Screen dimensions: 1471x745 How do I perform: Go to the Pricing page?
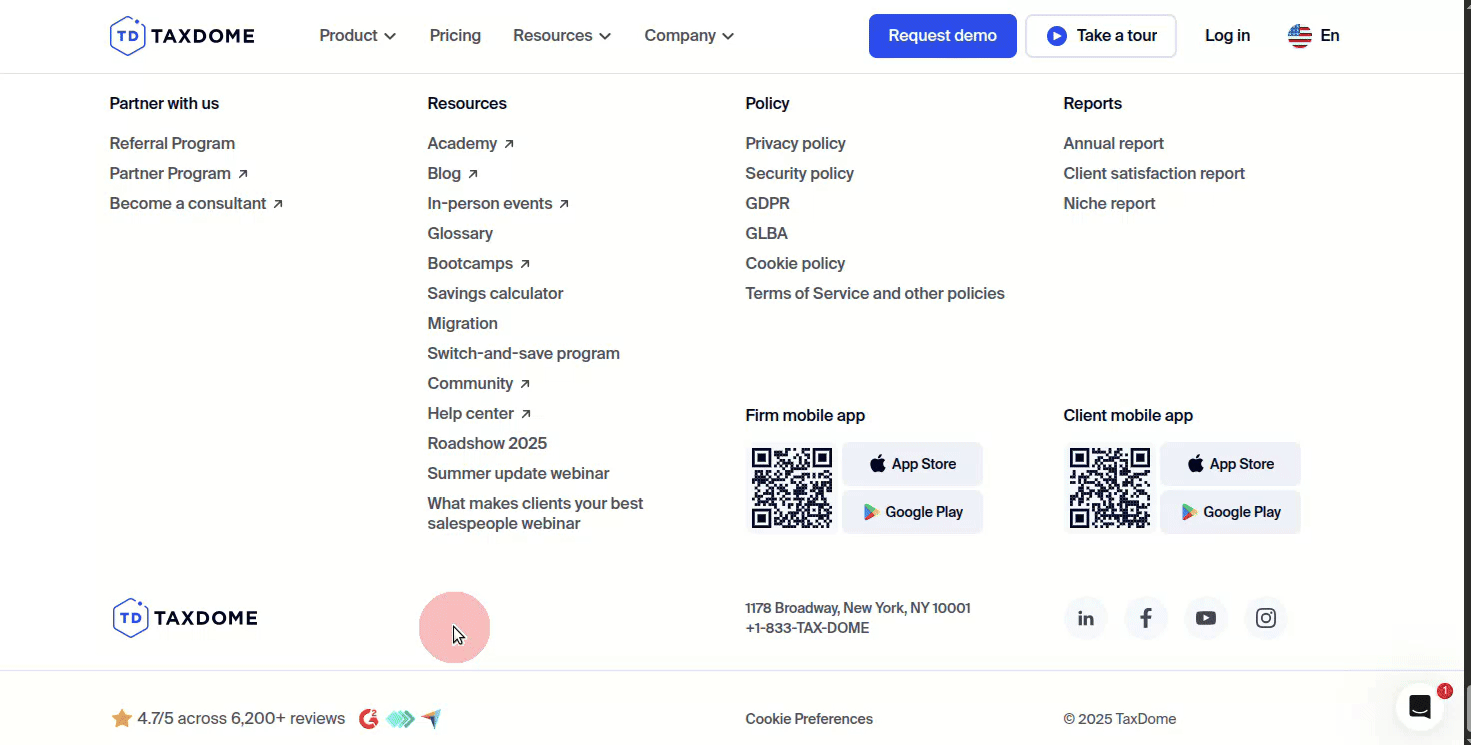click(x=455, y=36)
